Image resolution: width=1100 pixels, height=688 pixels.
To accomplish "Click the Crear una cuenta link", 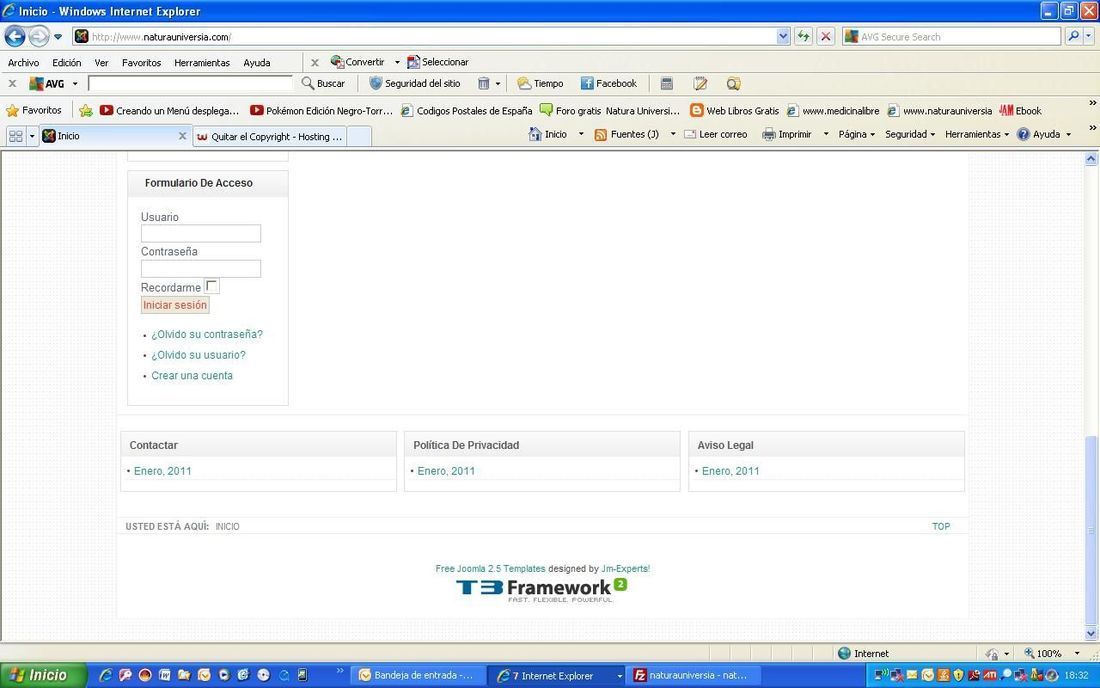I will click(192, 376).
